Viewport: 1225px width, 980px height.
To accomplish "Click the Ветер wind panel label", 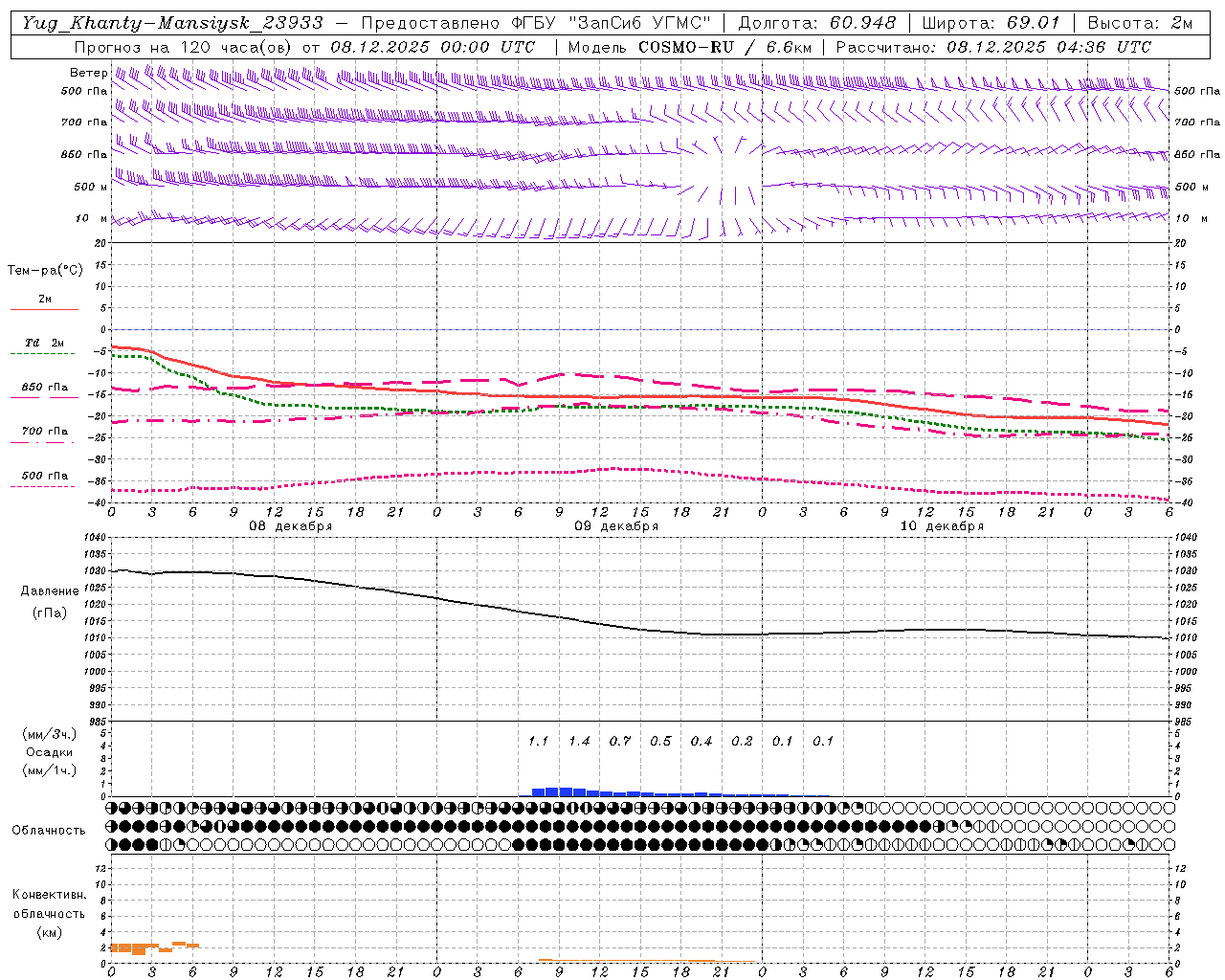I will click(x=88, y=73).
